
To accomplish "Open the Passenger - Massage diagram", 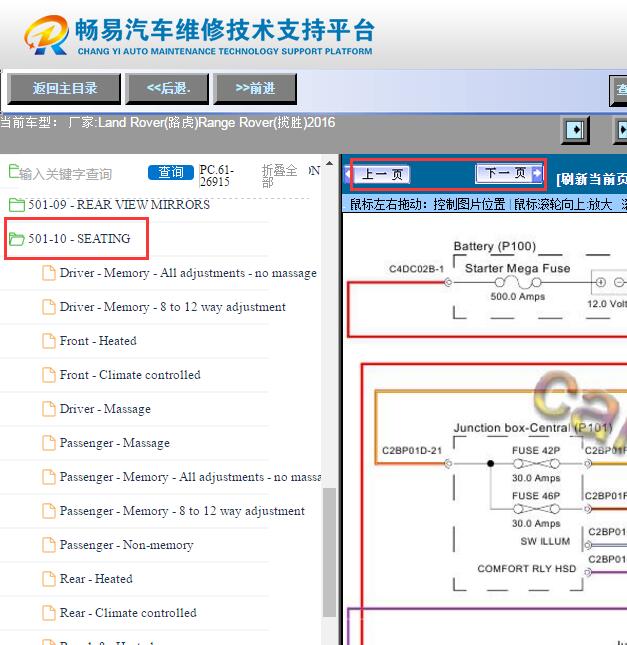I will pos(114,443).
